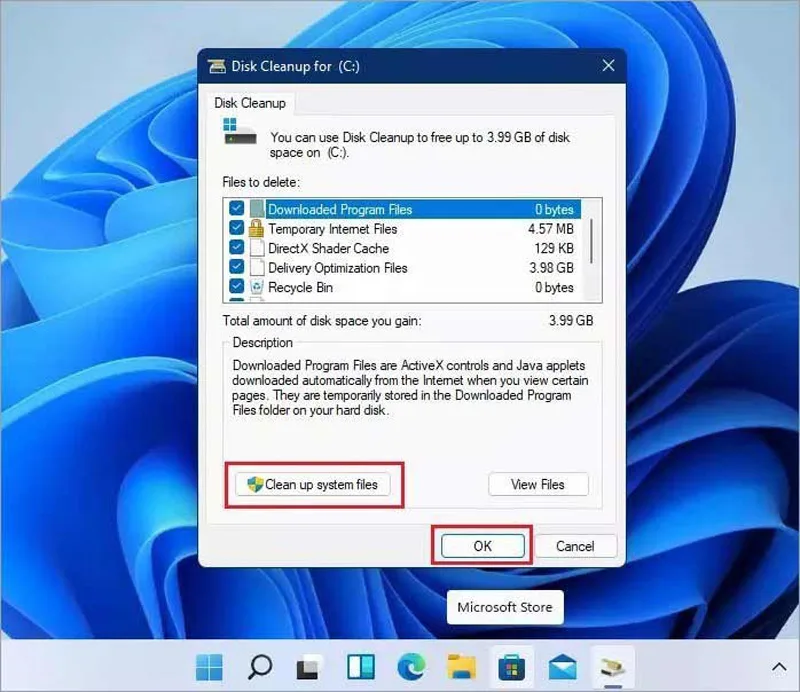The image size is (800, 692).
Task: Click the 4.57 MB size value
Action: click(551, 229)
